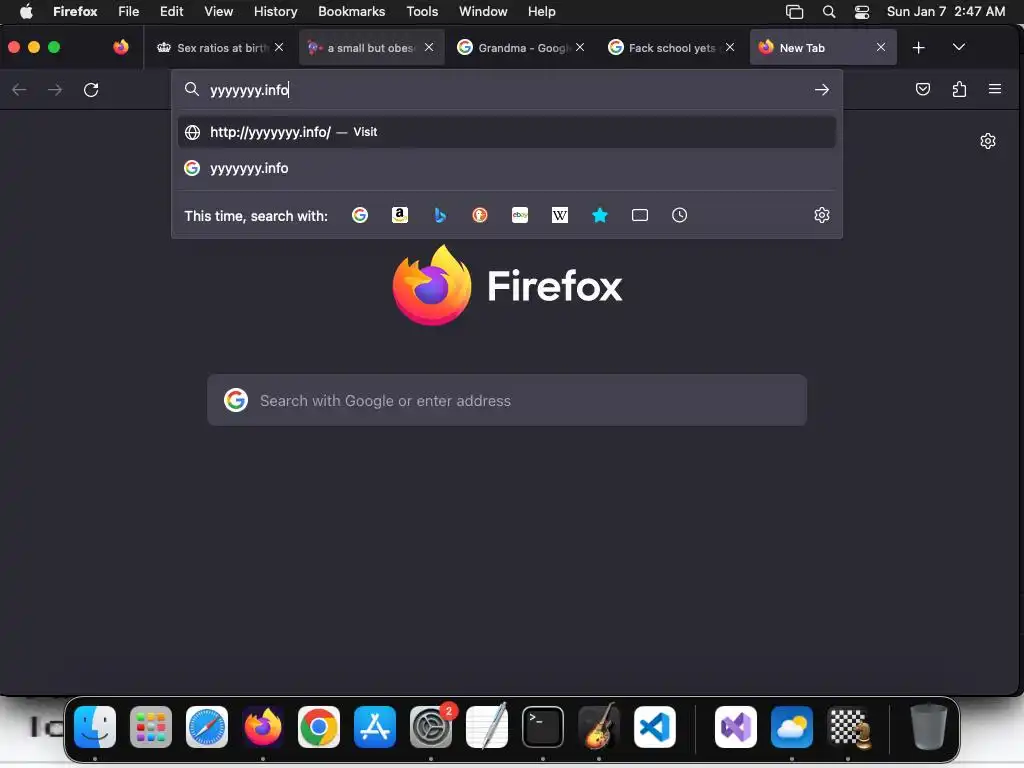Open the File menu
The width and height of the screenshot is (1024, 768).
click(x=128, y=11)
